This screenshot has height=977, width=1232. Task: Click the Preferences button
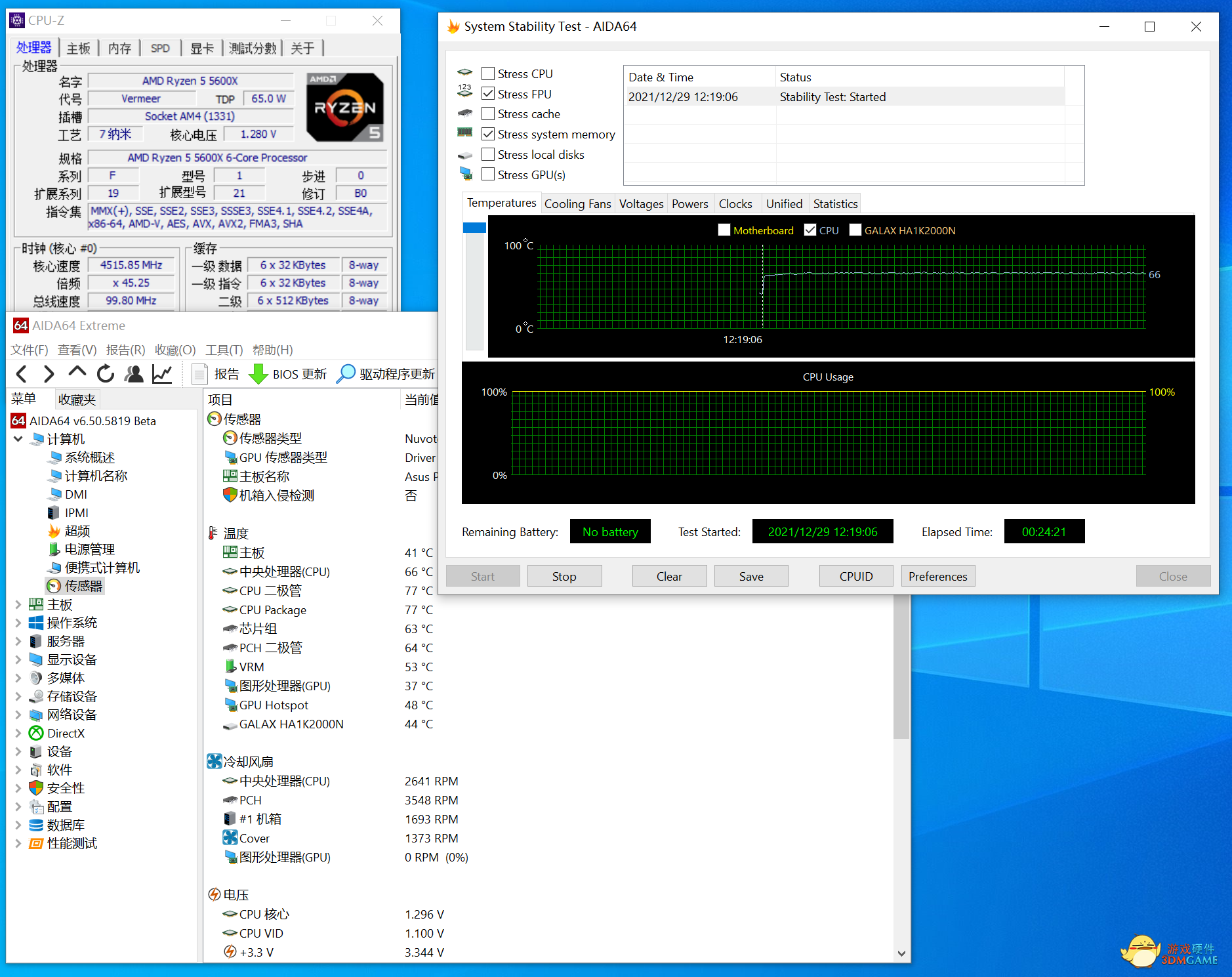937,576
